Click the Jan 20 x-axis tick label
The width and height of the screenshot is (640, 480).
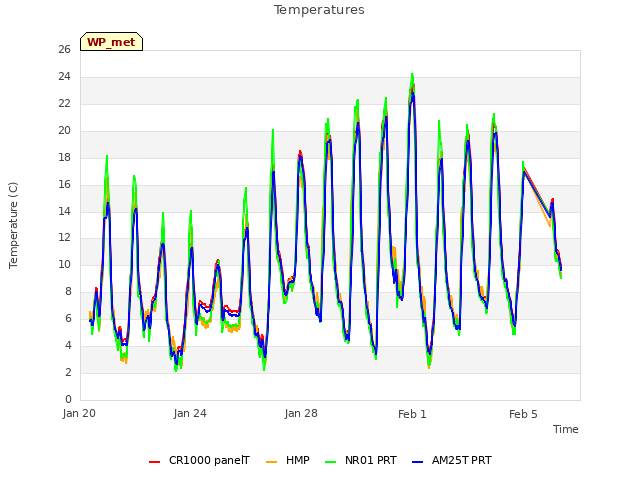tap(79, 413)
